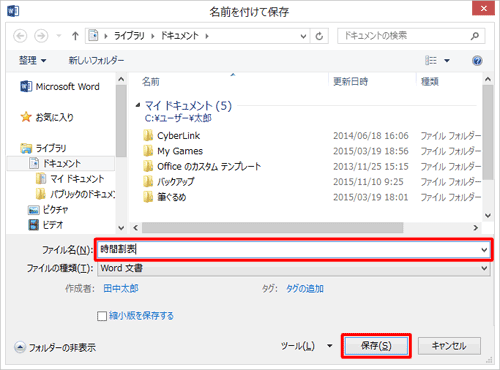Screen dimensions: 500x370
Task: Click the 筆ぐるめ folder icon
Action: coord(148,197)
